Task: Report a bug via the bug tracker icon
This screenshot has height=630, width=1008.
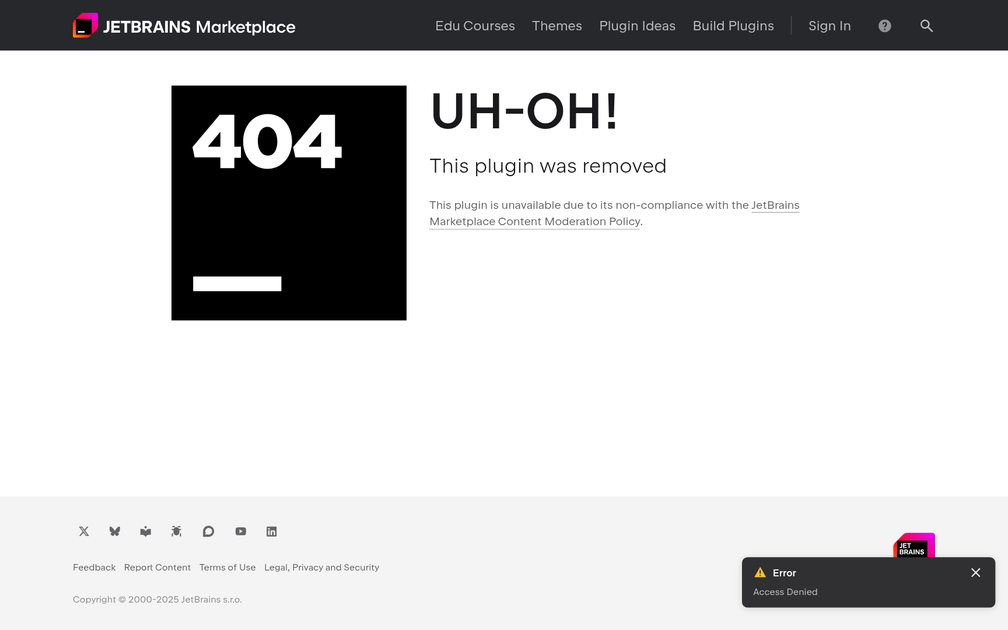Action: coord(176,531)
